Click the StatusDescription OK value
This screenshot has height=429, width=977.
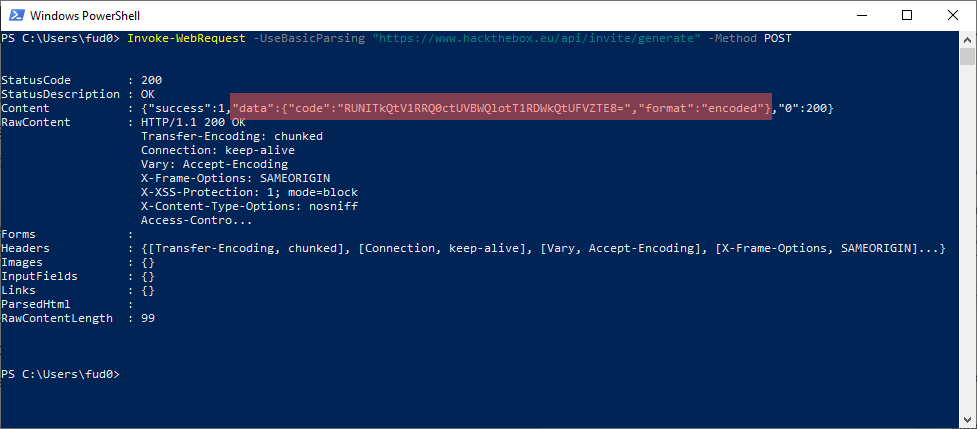[148, 93]
